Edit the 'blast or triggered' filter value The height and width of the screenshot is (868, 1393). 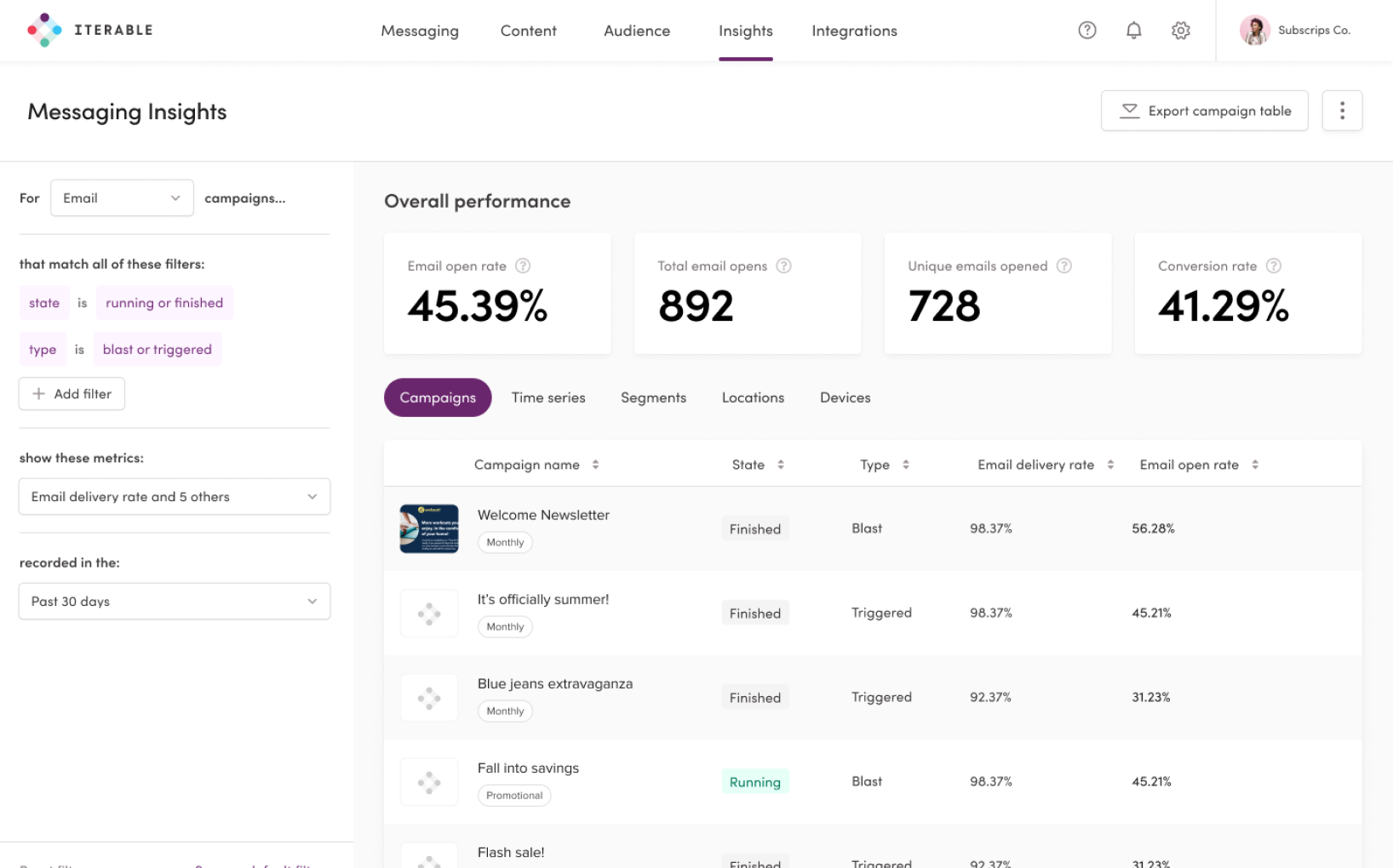158,350
